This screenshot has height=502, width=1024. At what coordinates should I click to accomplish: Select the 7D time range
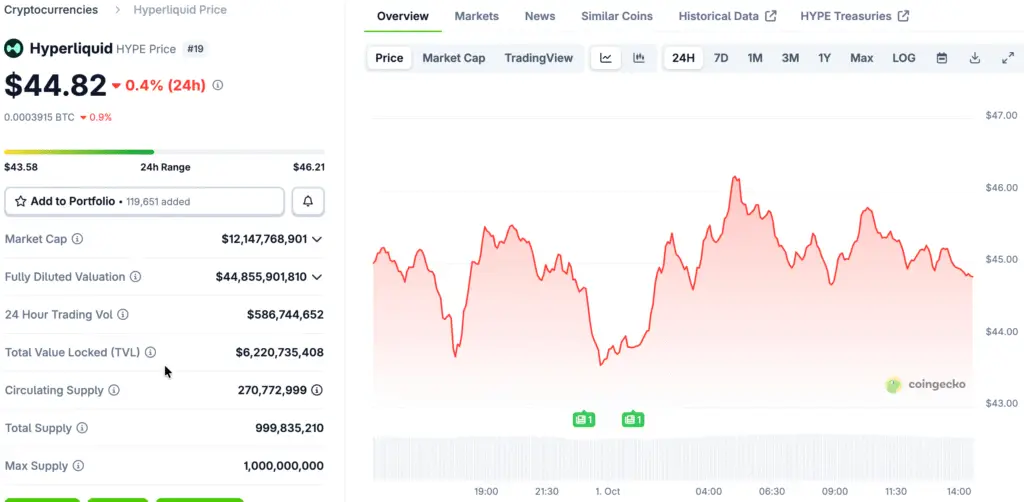click(x=720, y=58)
